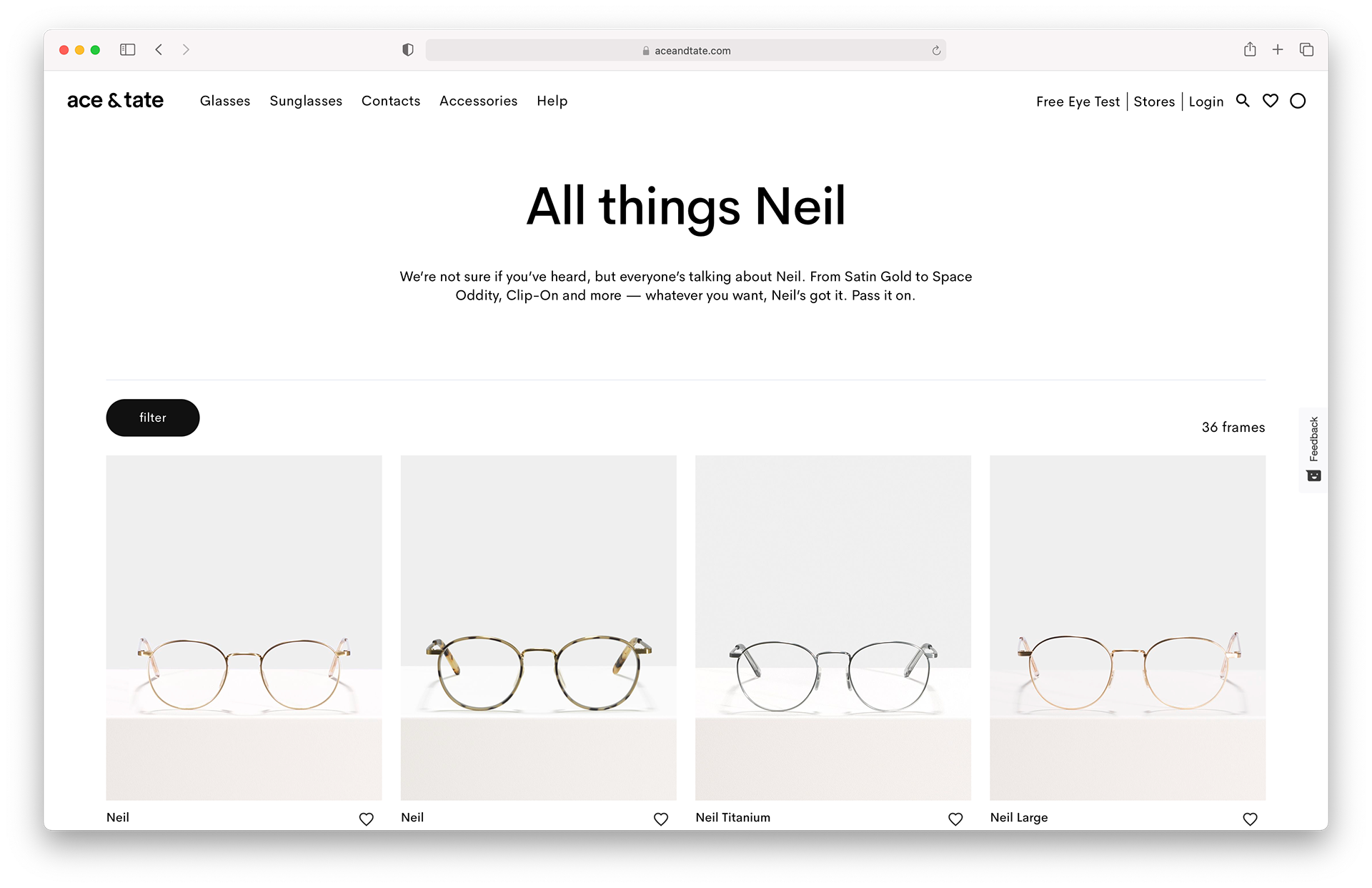Click the Safari share icon
Image resolution: width=1372 pixels, height=888 pixels.
point(1249,50)
